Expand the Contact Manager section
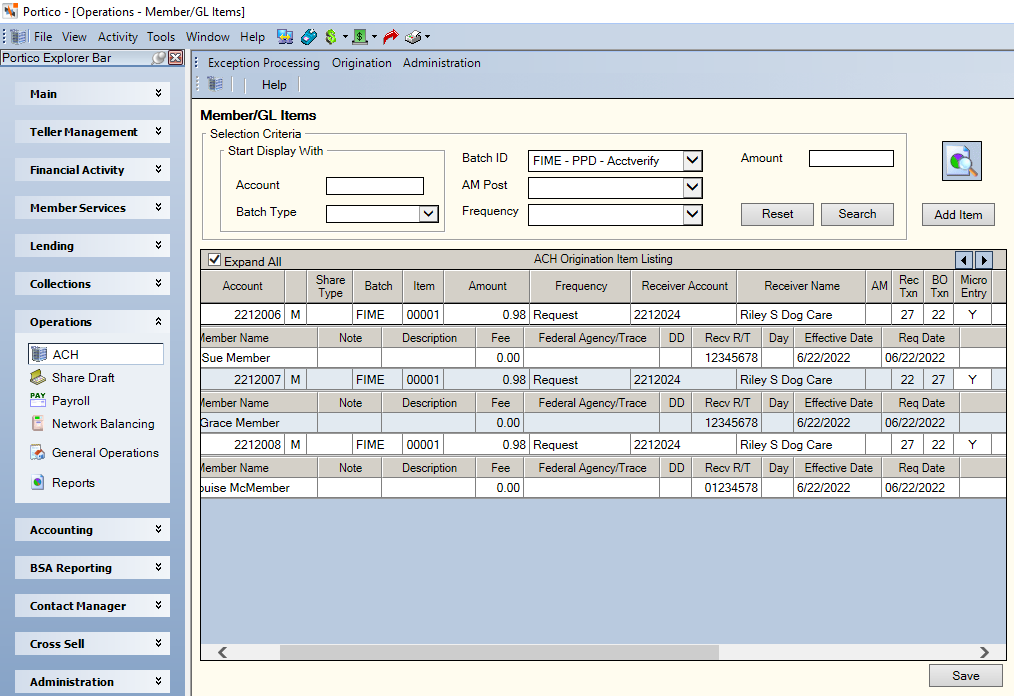Screen dimensions: 1014x696 point(92,606)
